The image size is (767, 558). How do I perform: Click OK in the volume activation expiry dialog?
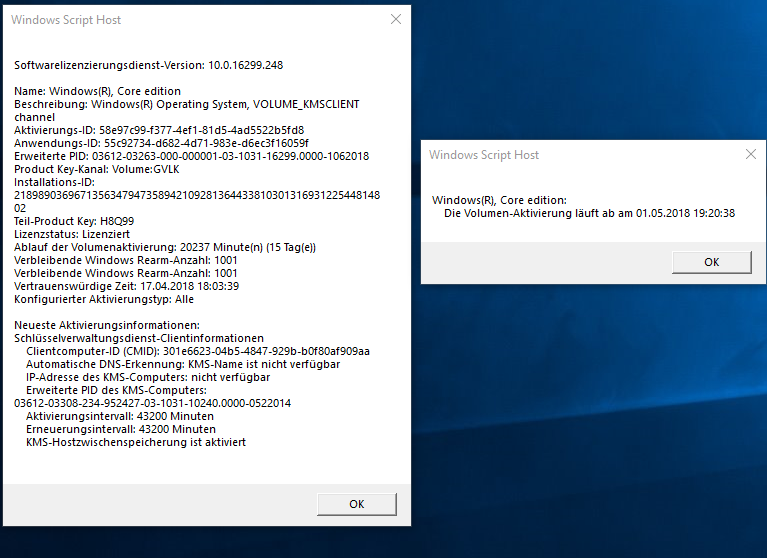pos(711,262)
